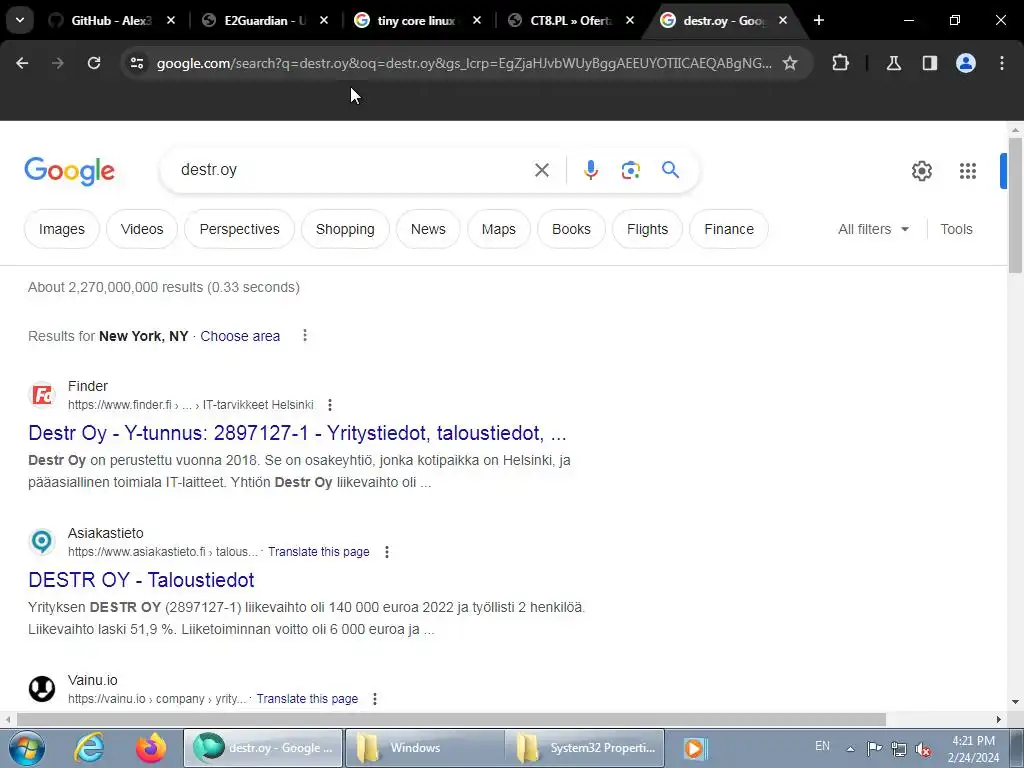Open the search Tools button
The height and width of the screenshot is (768, 1024).
(x=956, y=229)
